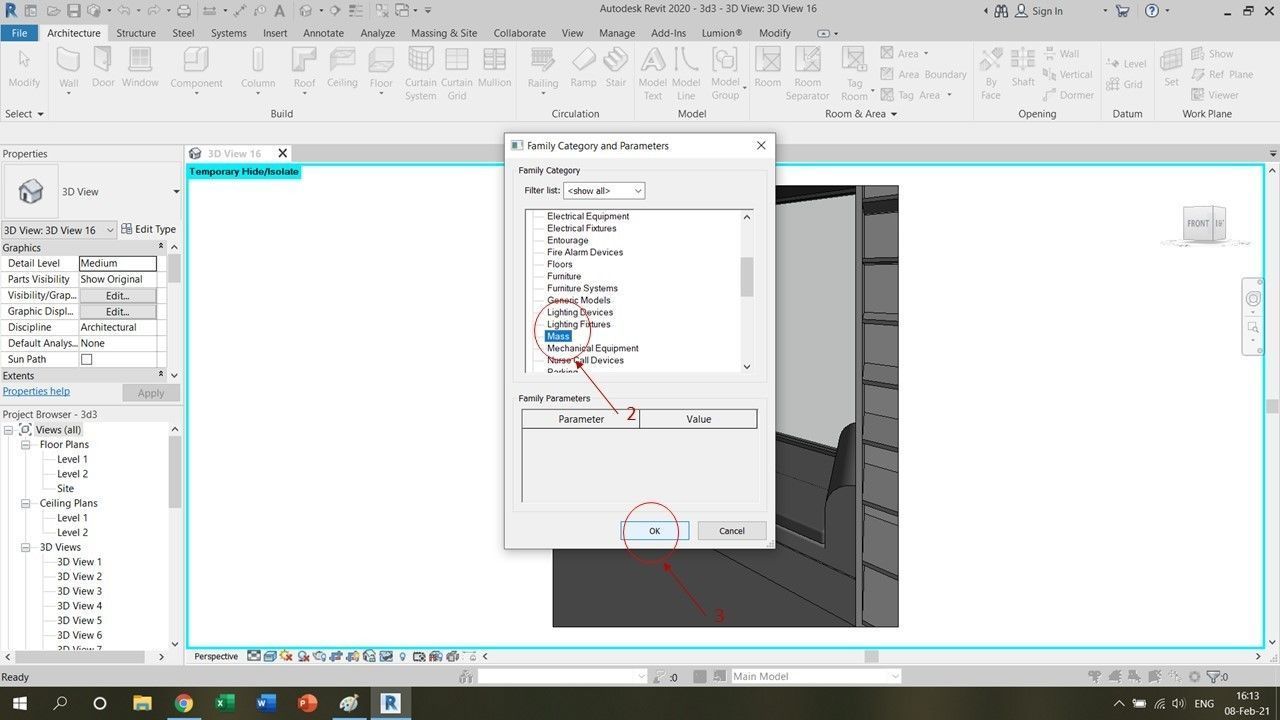Click the Edit Type button
Viewport: 1280px width, 720px height.
(148, 230)
